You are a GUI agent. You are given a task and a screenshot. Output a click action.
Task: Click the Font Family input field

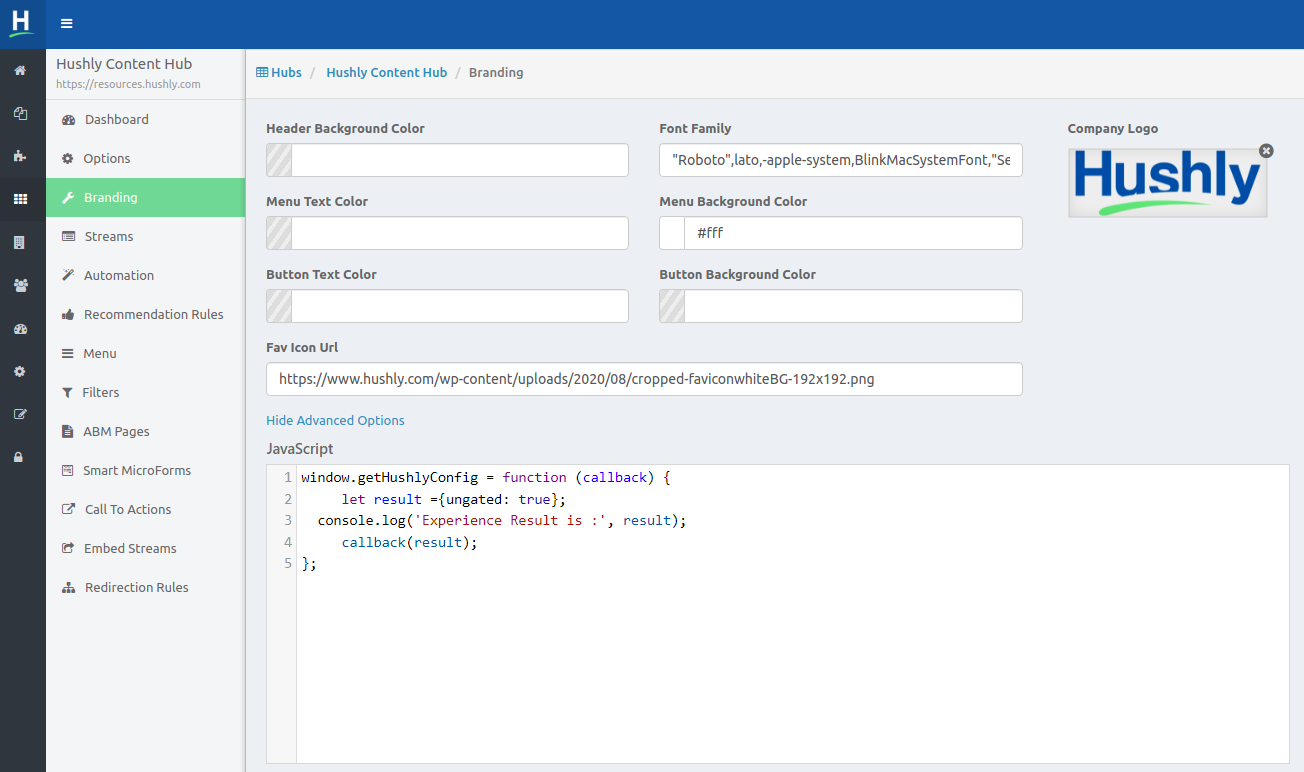(x=841, y=160)
